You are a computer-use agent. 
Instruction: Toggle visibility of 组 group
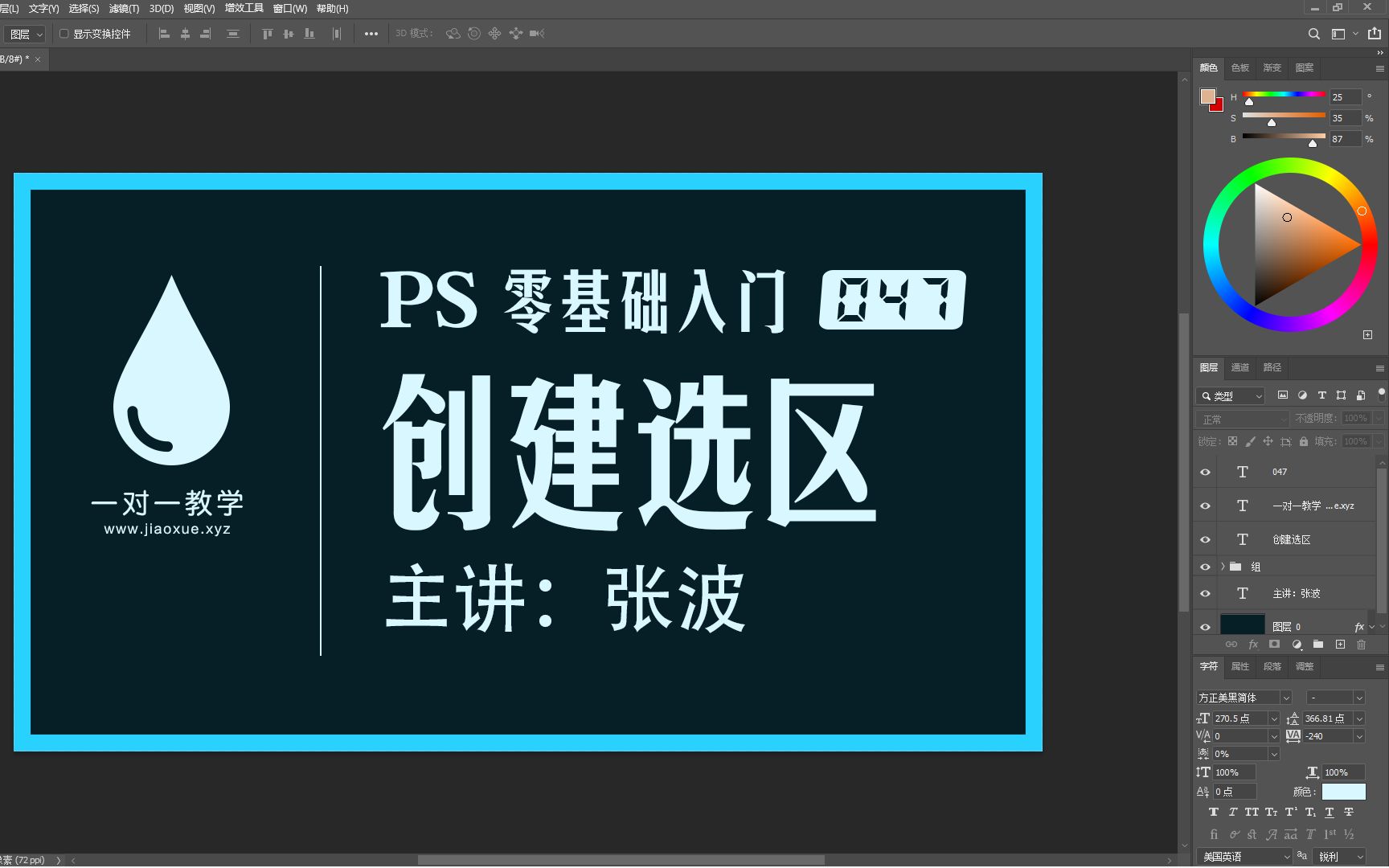(1205, 567)
